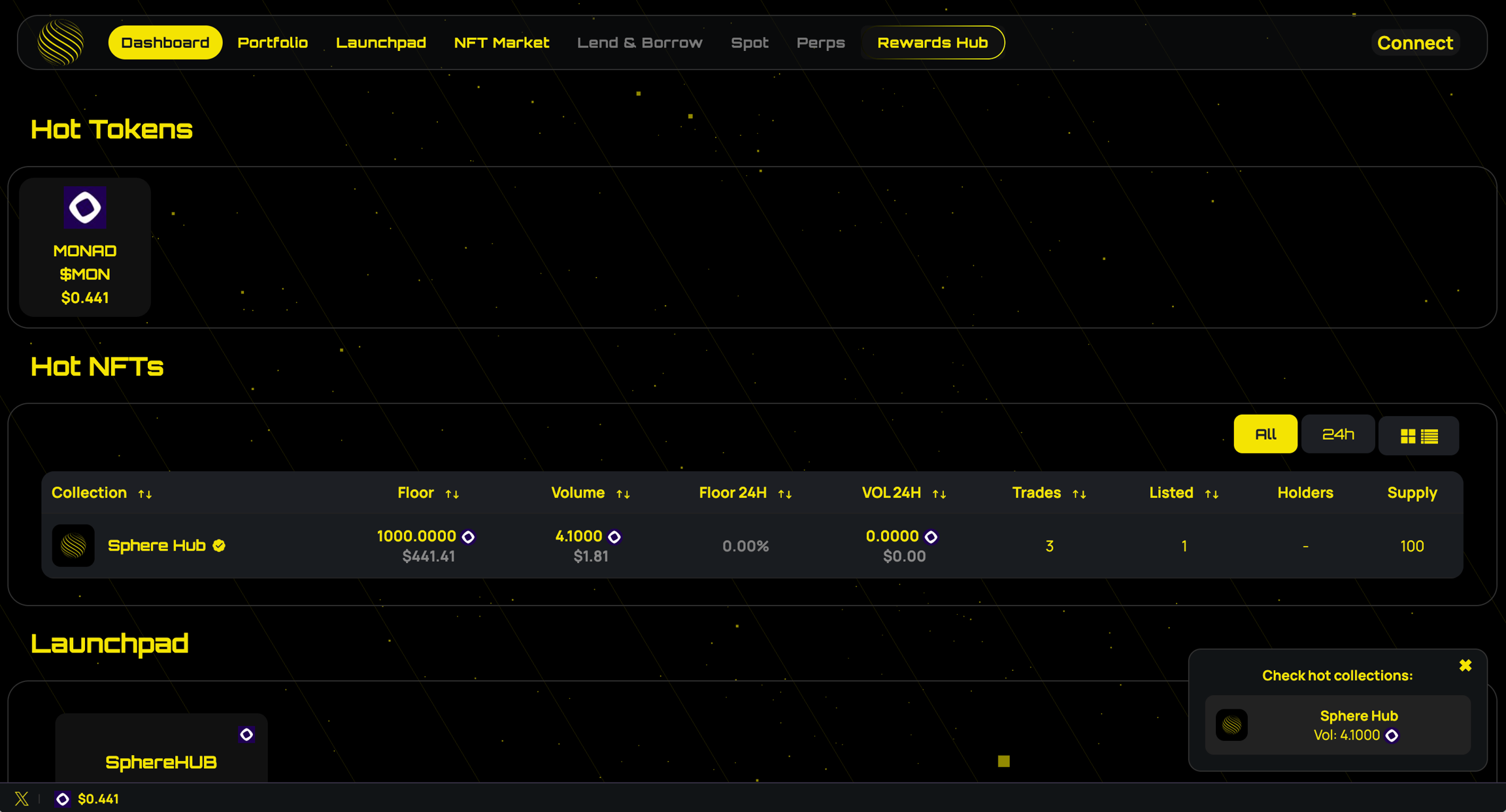
Task: Click the X (Twitter) icon in footer
Action: click(x=22, y=798)
